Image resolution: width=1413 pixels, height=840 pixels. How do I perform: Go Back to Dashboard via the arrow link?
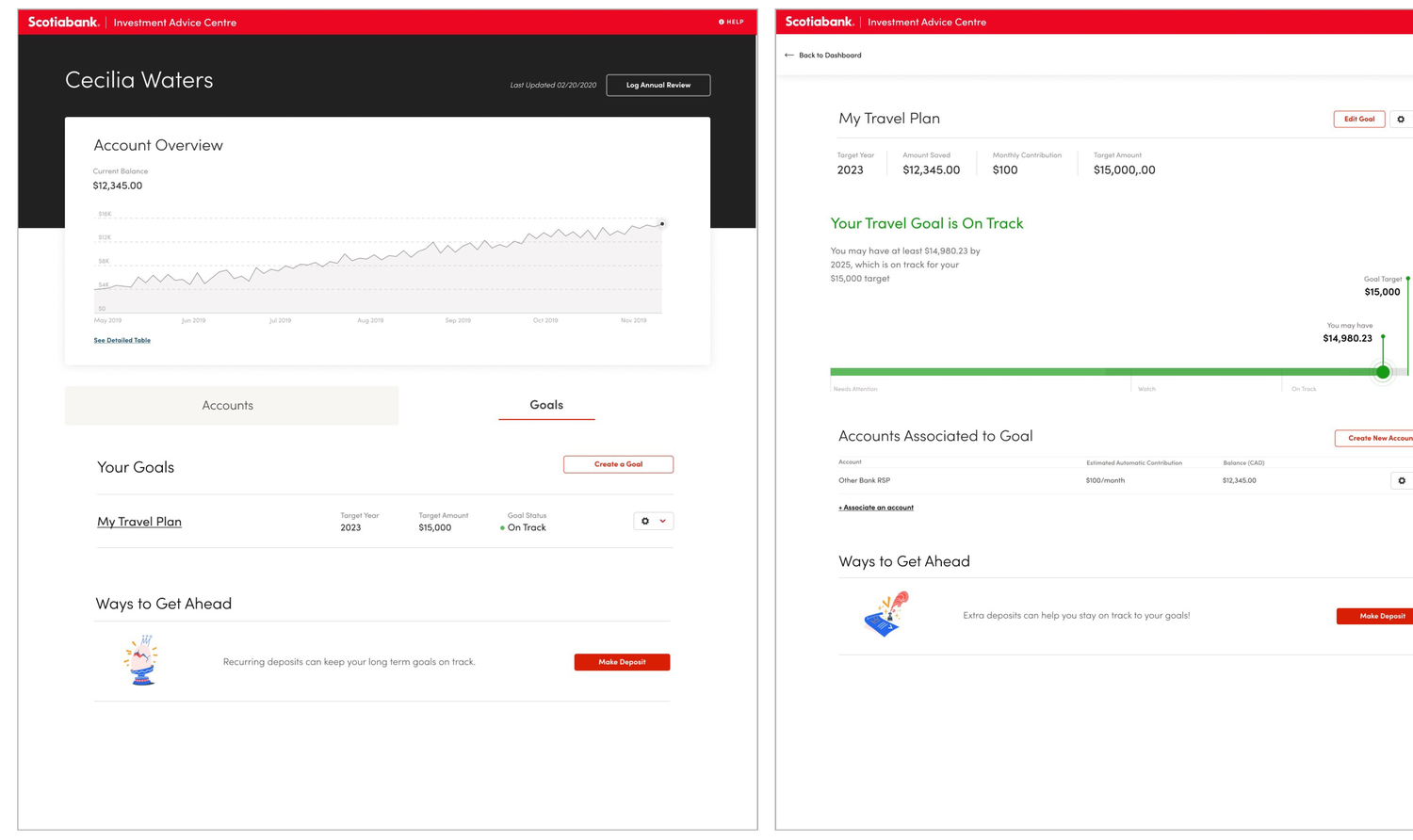click(x=822, y=55)
